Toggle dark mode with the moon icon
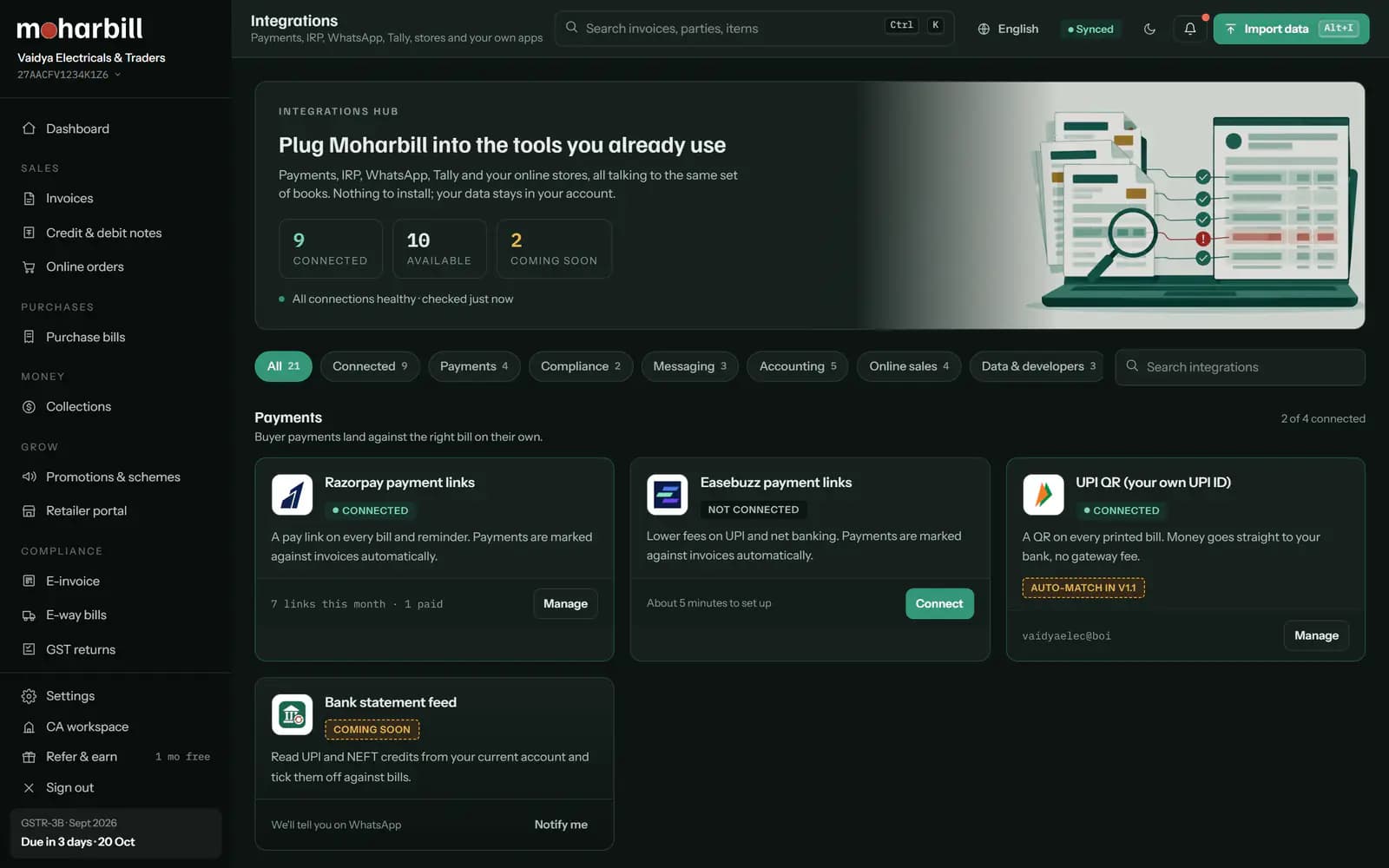 tap(1149, 29)
